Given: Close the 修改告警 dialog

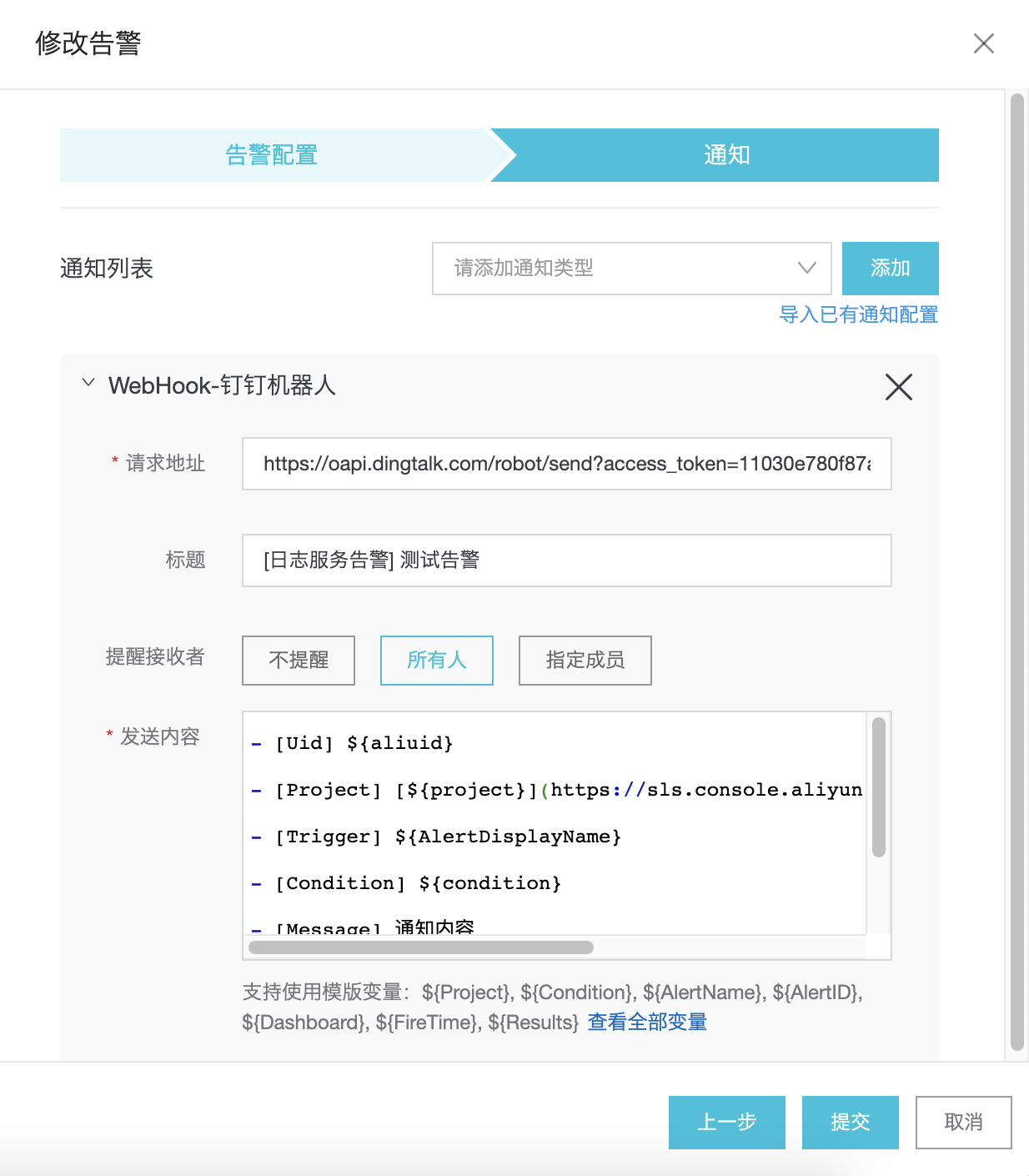Looking at the screenshot, I should 983,43.
